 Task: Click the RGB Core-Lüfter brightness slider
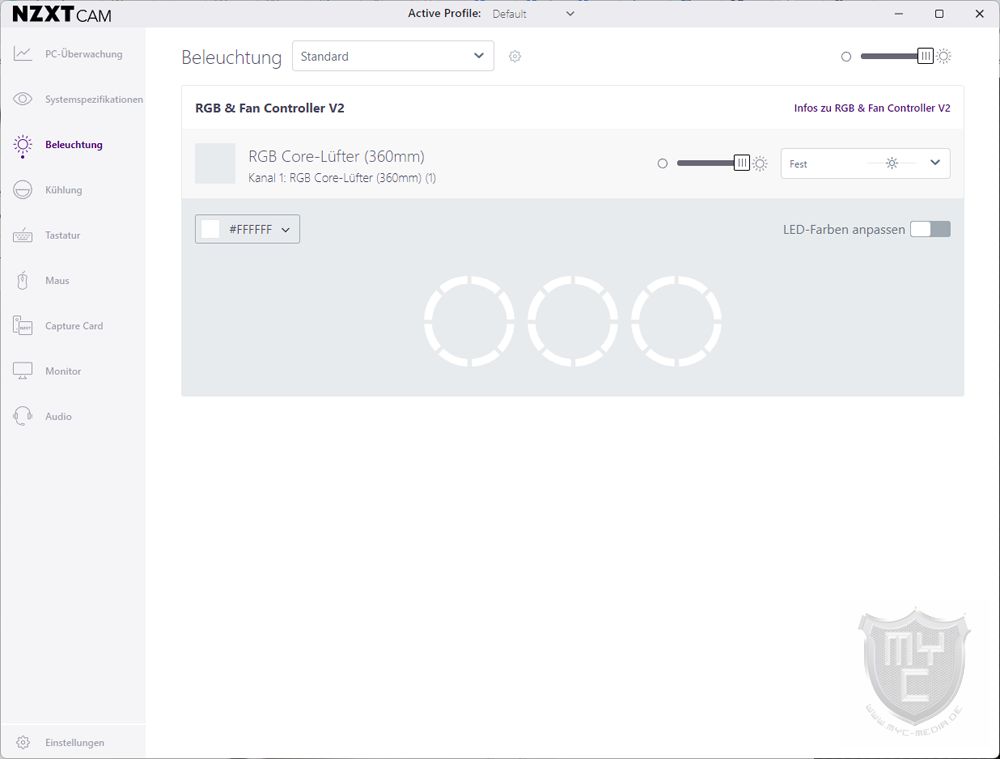point(713,163)
